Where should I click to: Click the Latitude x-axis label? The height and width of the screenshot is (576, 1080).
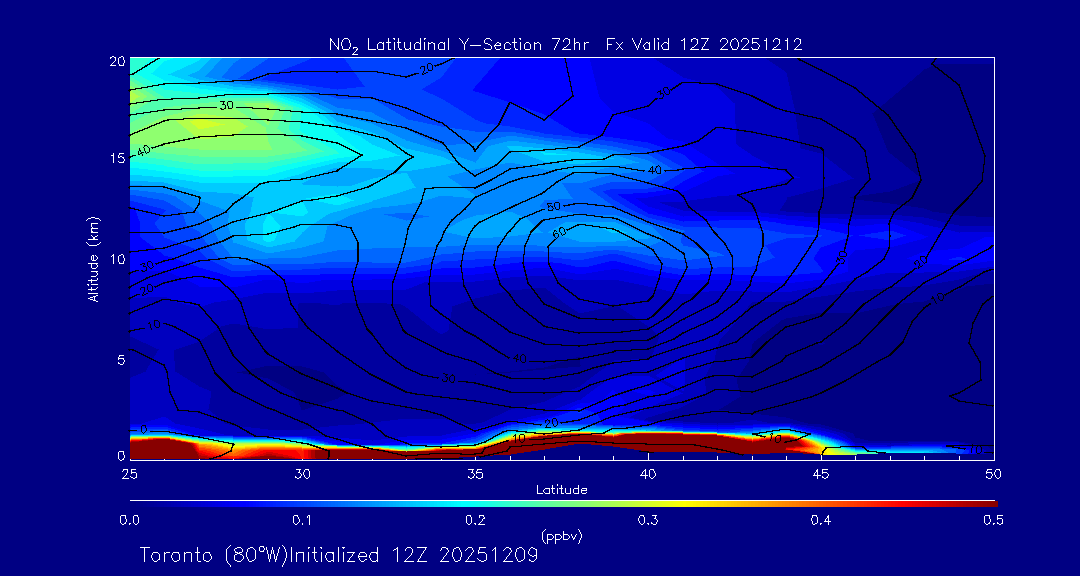click(x=561, y=490)
